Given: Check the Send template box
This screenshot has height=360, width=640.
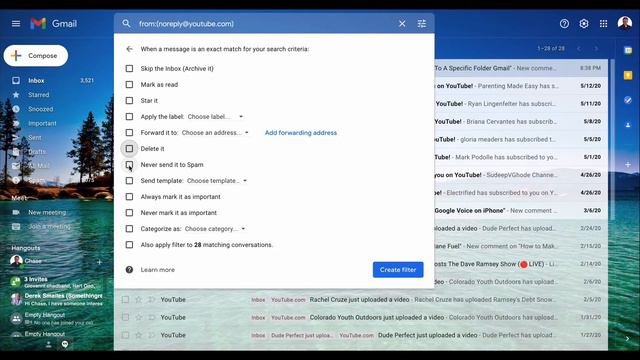Looking at the screenshot, I should coord(129,181).
